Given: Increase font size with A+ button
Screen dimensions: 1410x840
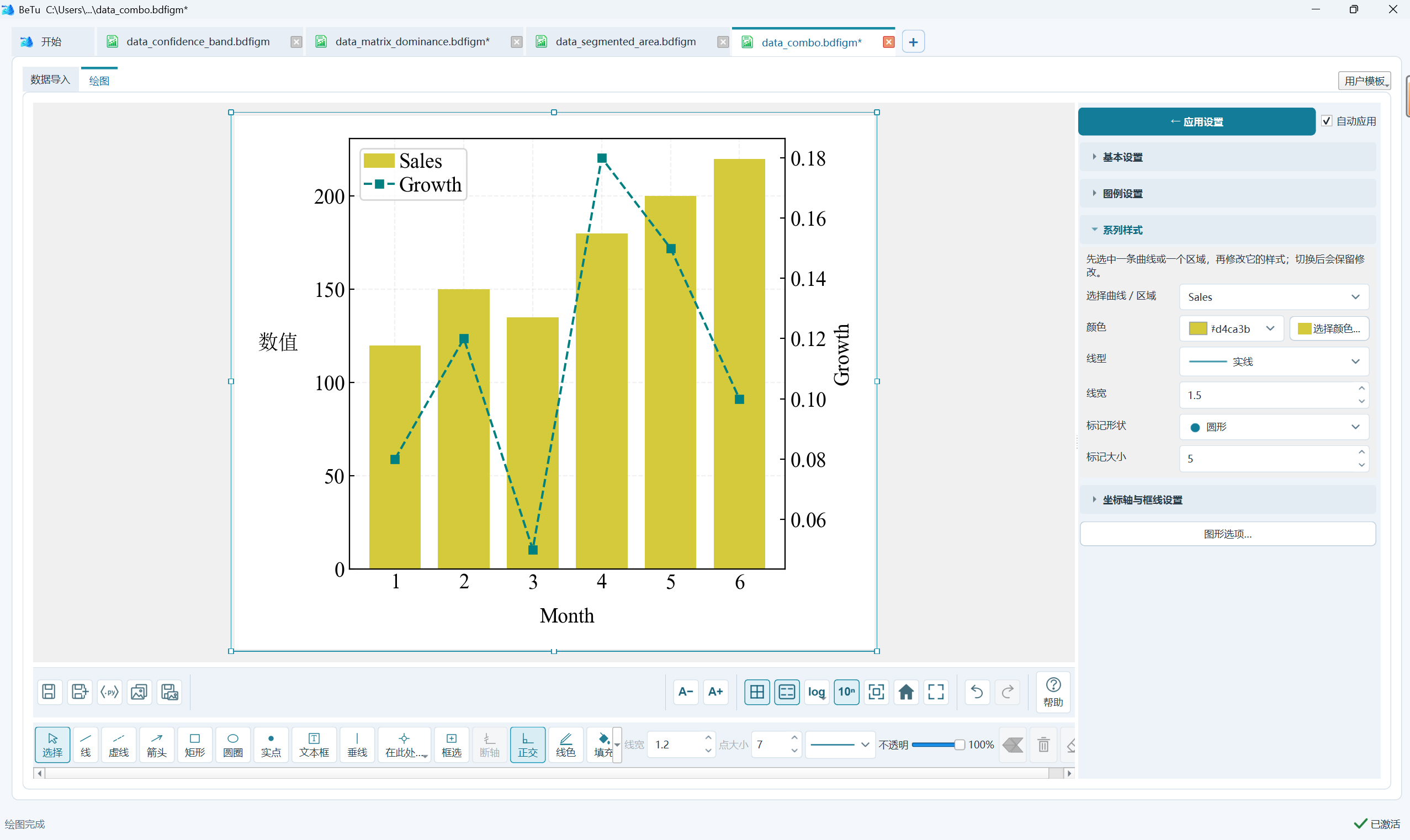Looking at the screenshot, I should [715, 692].
